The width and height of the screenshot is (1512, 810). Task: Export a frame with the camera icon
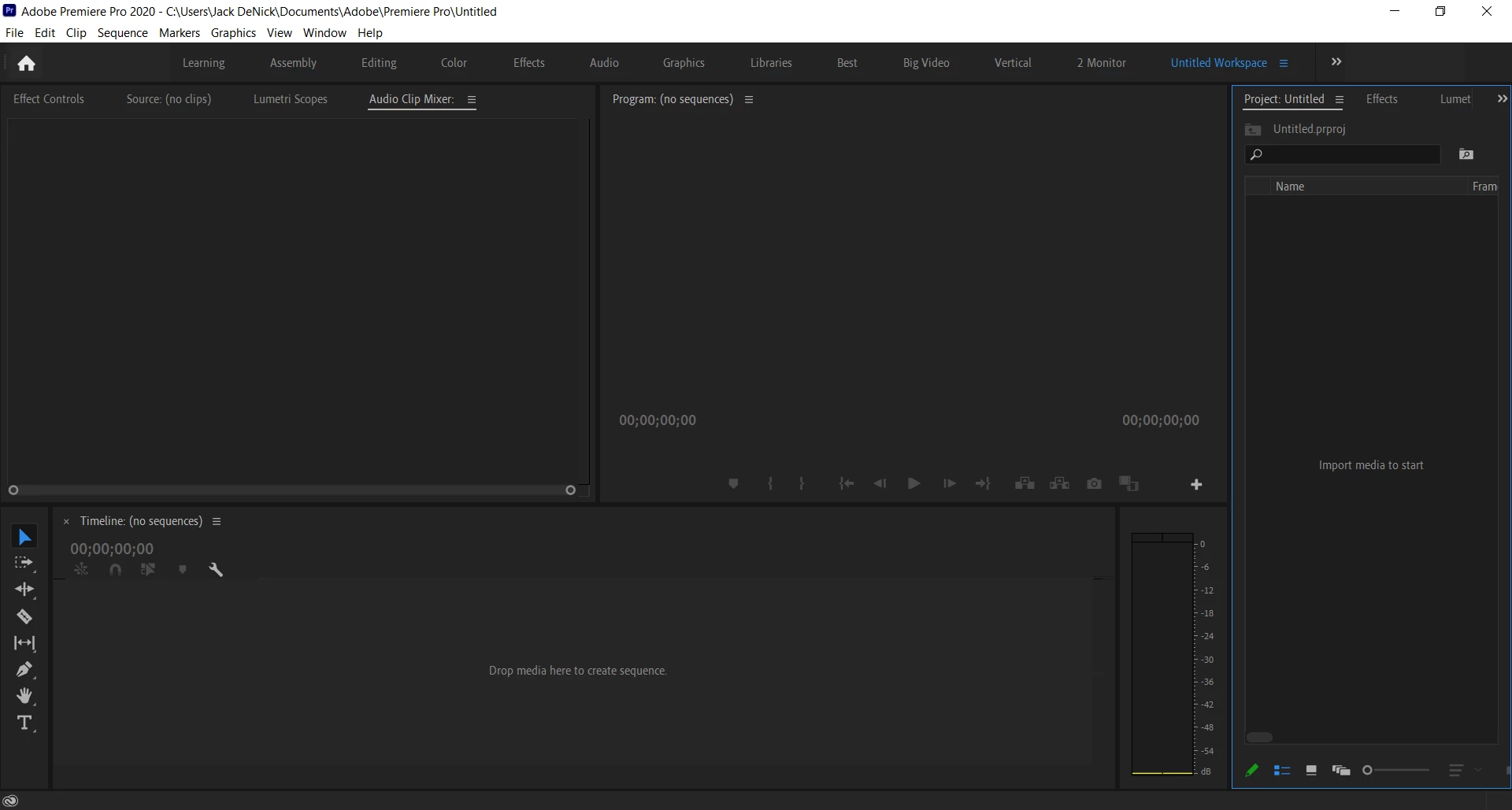click(1095, 483)
